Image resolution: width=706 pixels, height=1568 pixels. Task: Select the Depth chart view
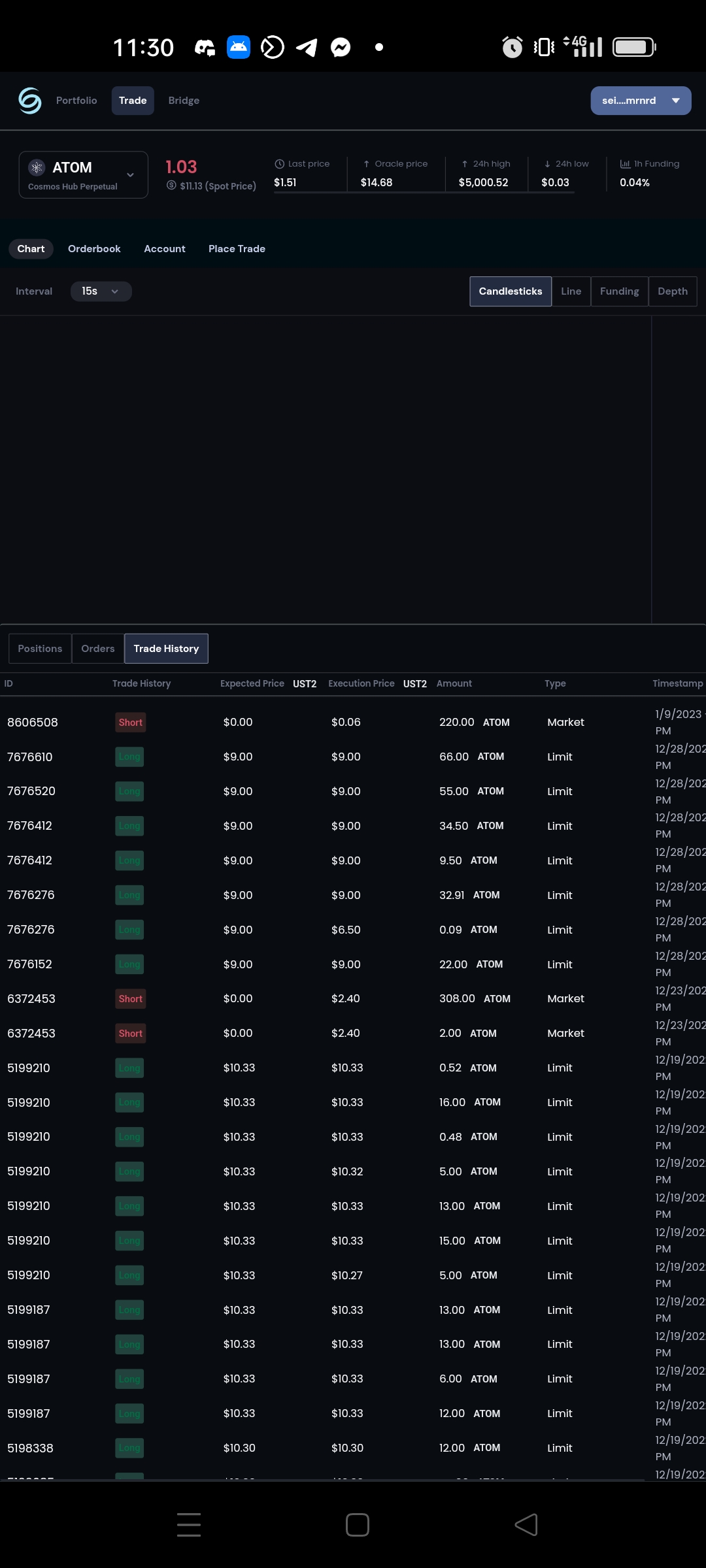(x=673, y=291)
